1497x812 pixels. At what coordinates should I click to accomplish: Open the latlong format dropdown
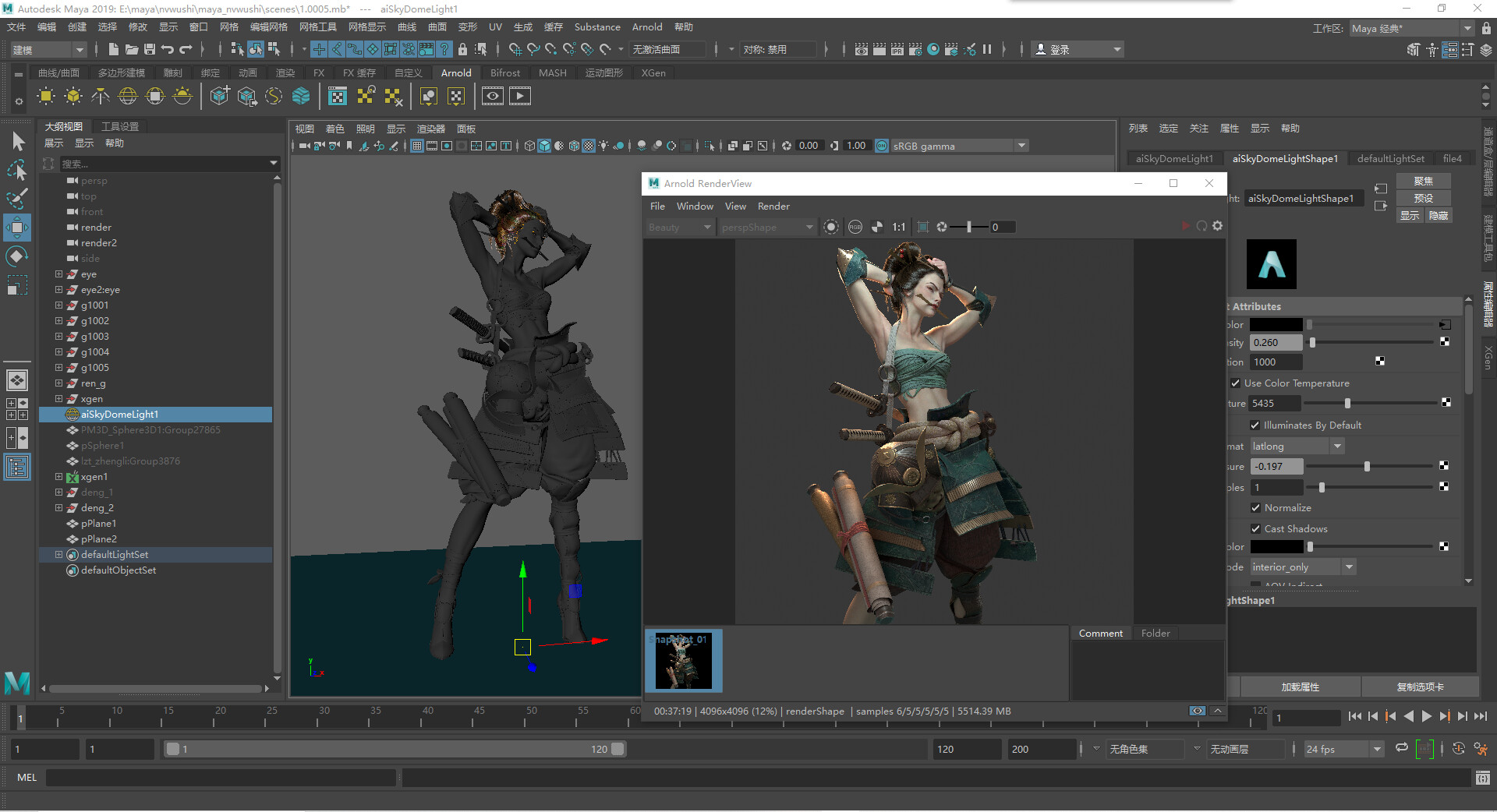[x=1297, y=446]
